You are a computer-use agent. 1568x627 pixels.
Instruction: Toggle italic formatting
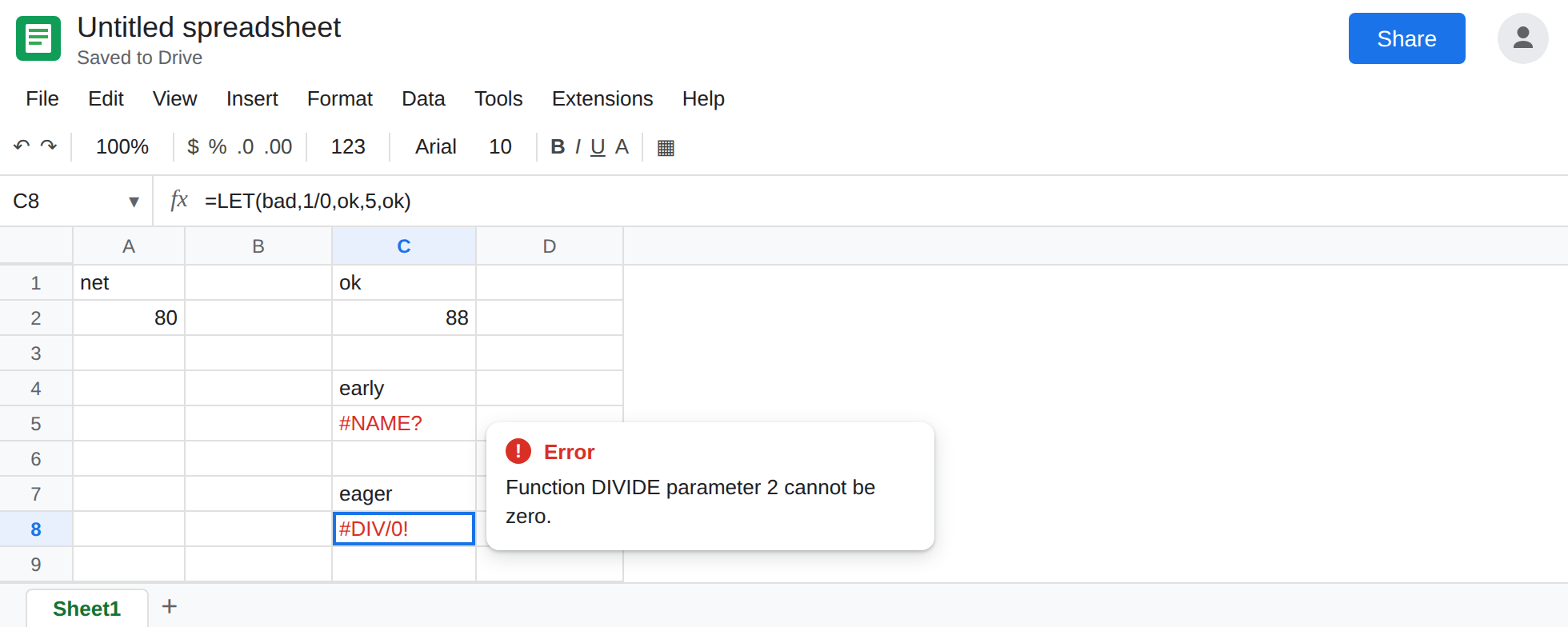point(578,146)
